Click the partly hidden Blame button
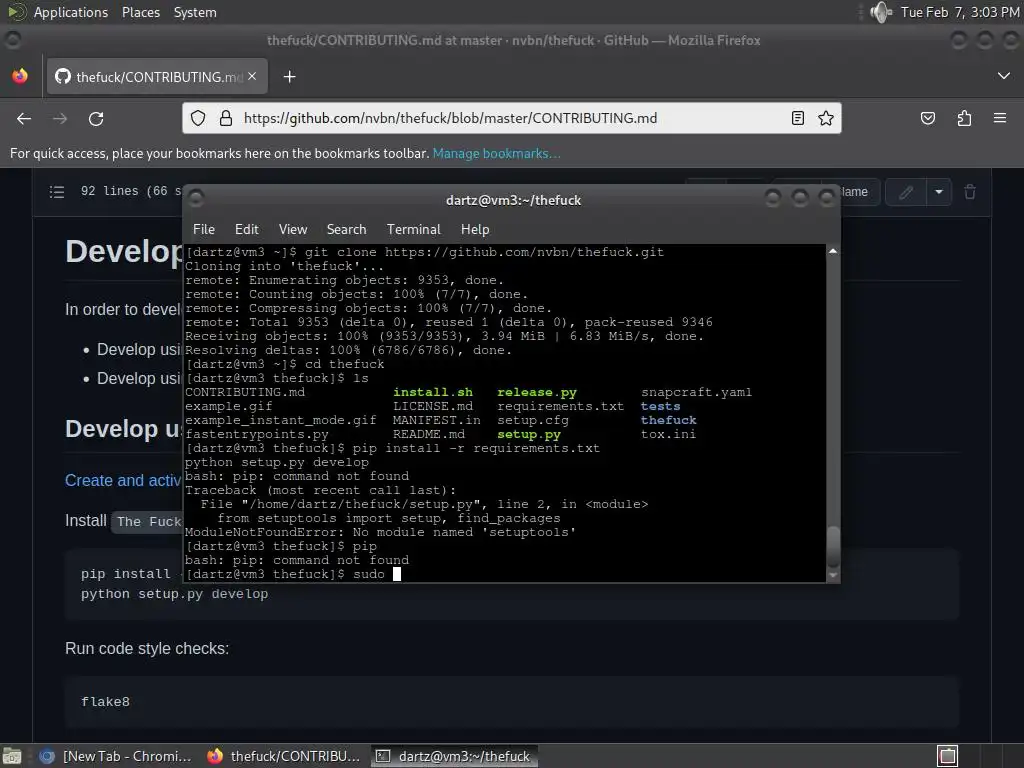The image size is (1024, 768). (x=859, y=192)
